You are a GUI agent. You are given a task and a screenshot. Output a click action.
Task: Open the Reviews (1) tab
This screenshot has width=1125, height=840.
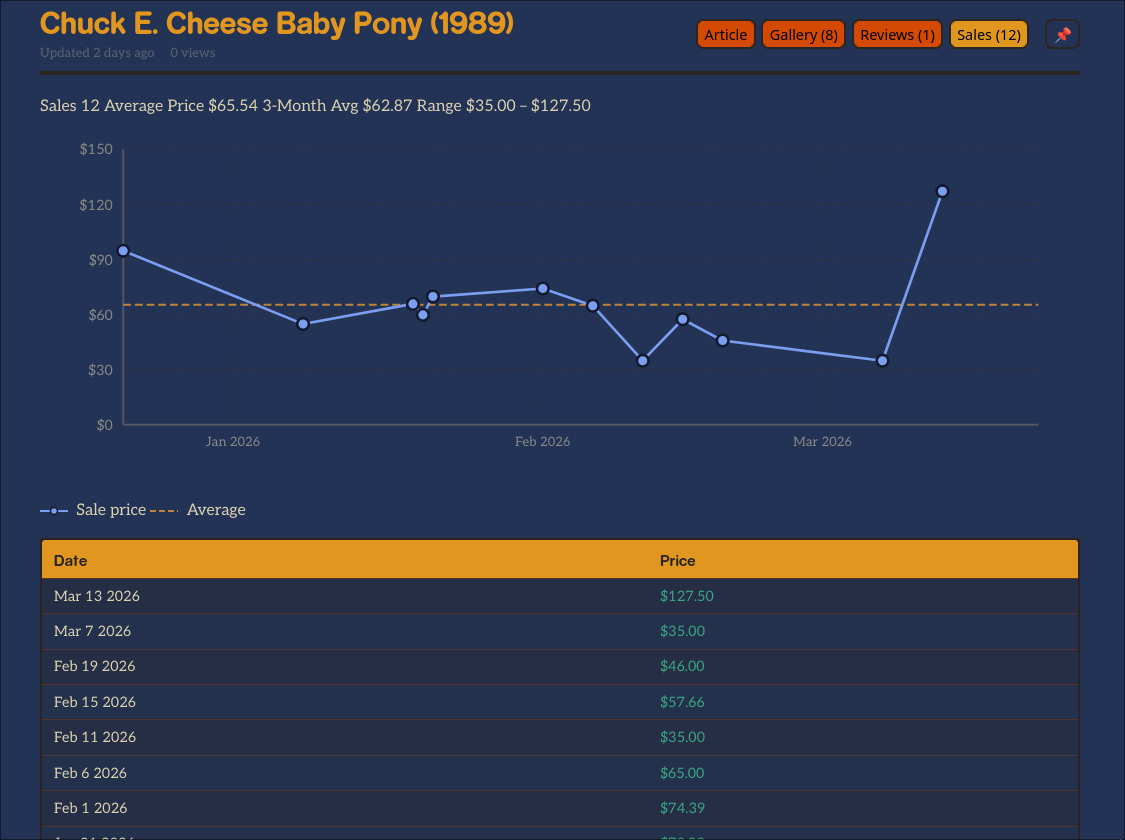[x=897, y=35]
